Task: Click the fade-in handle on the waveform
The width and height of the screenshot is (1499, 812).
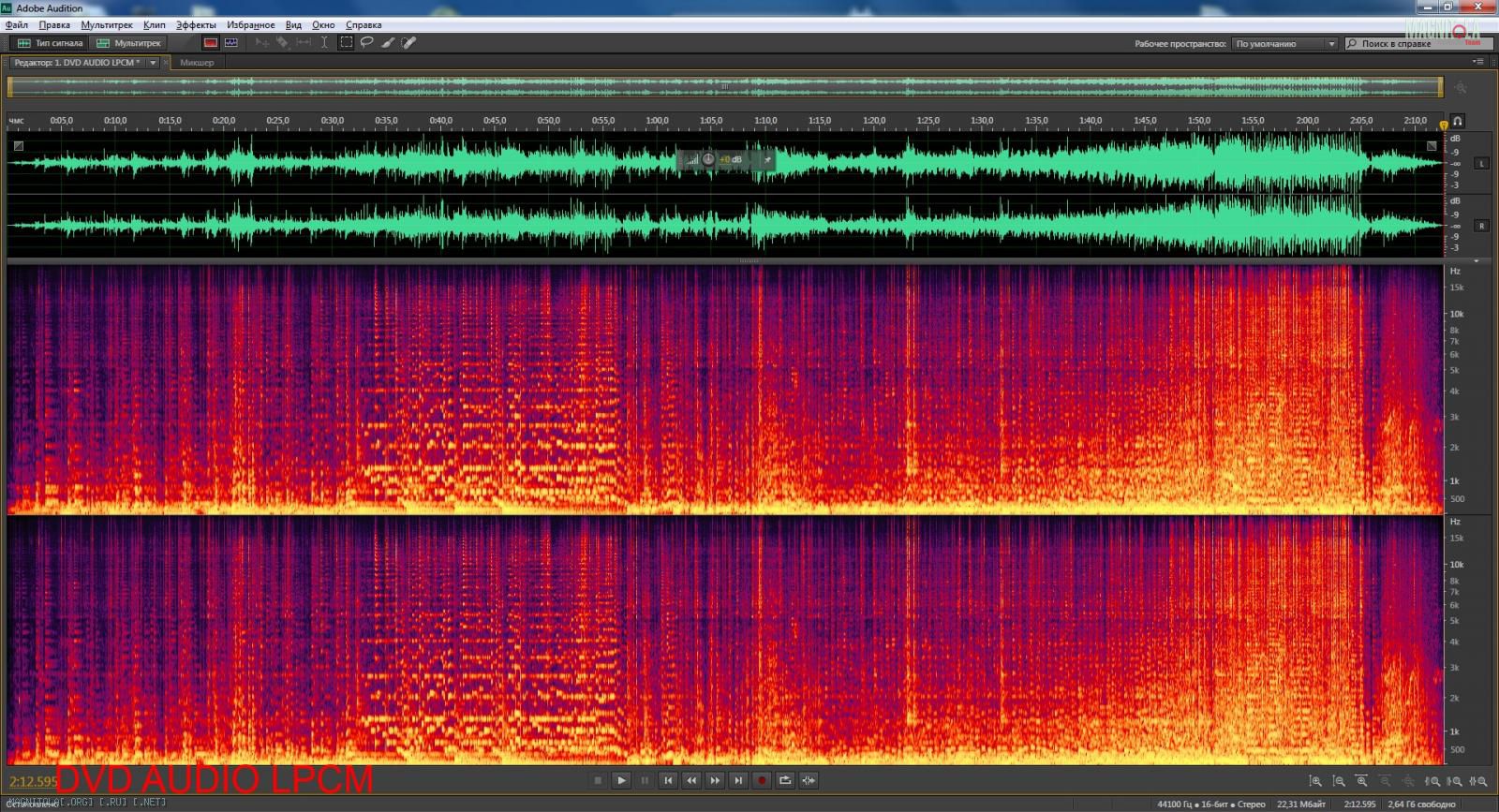Action: point(18,145)
